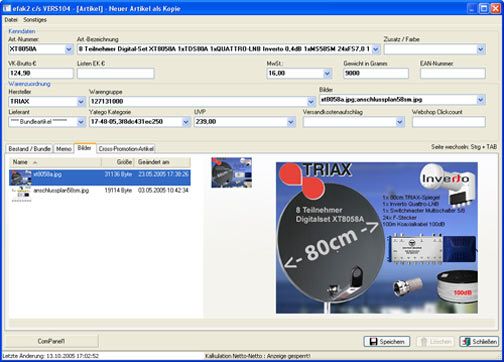Image resolution: width=504 pixels, height=362 pixels.
Task: Click the VK-Brutto € price field
Action: 41,73
